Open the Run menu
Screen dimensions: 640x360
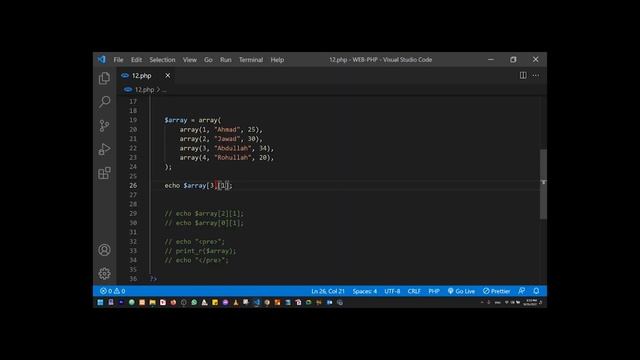coord(226,60)
